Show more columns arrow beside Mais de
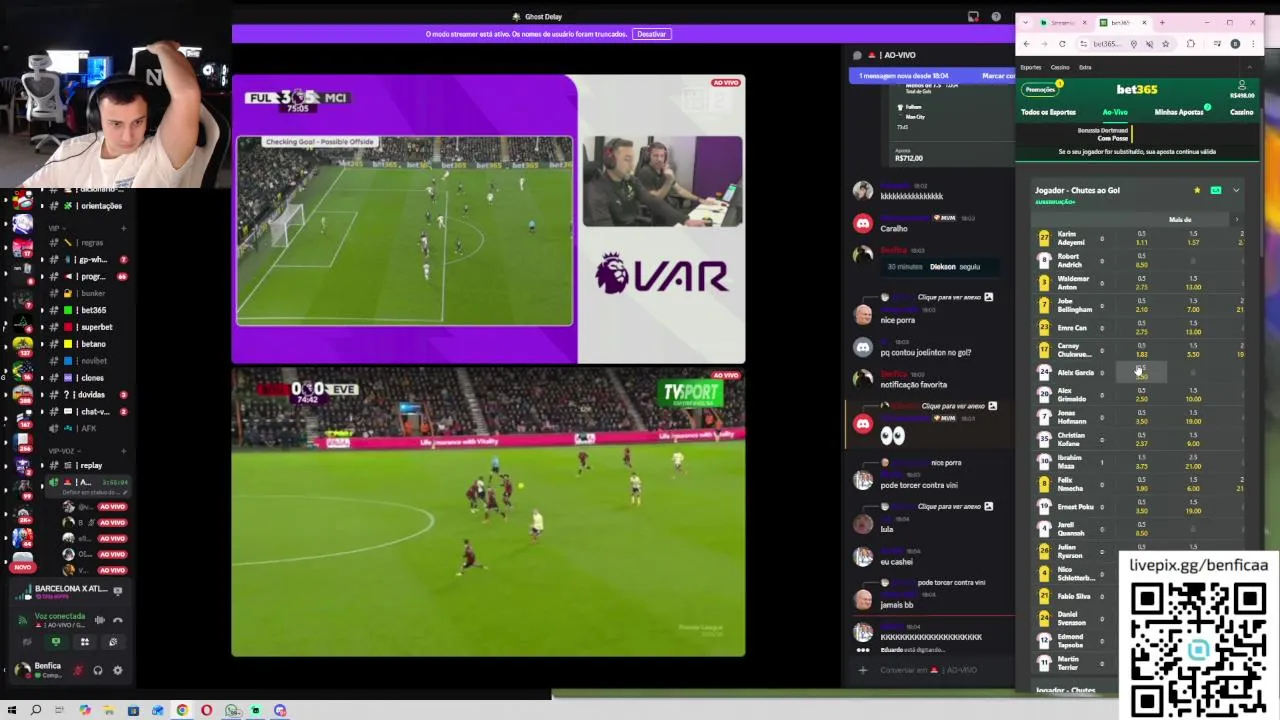Viewport: 1280px width, 720px height. pos(1237,219)
